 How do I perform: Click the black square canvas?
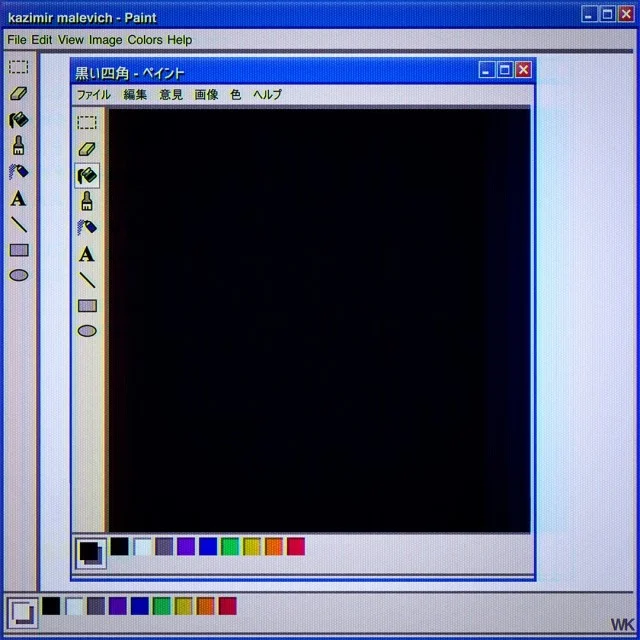pyautogui.click(x=319, y=320)
